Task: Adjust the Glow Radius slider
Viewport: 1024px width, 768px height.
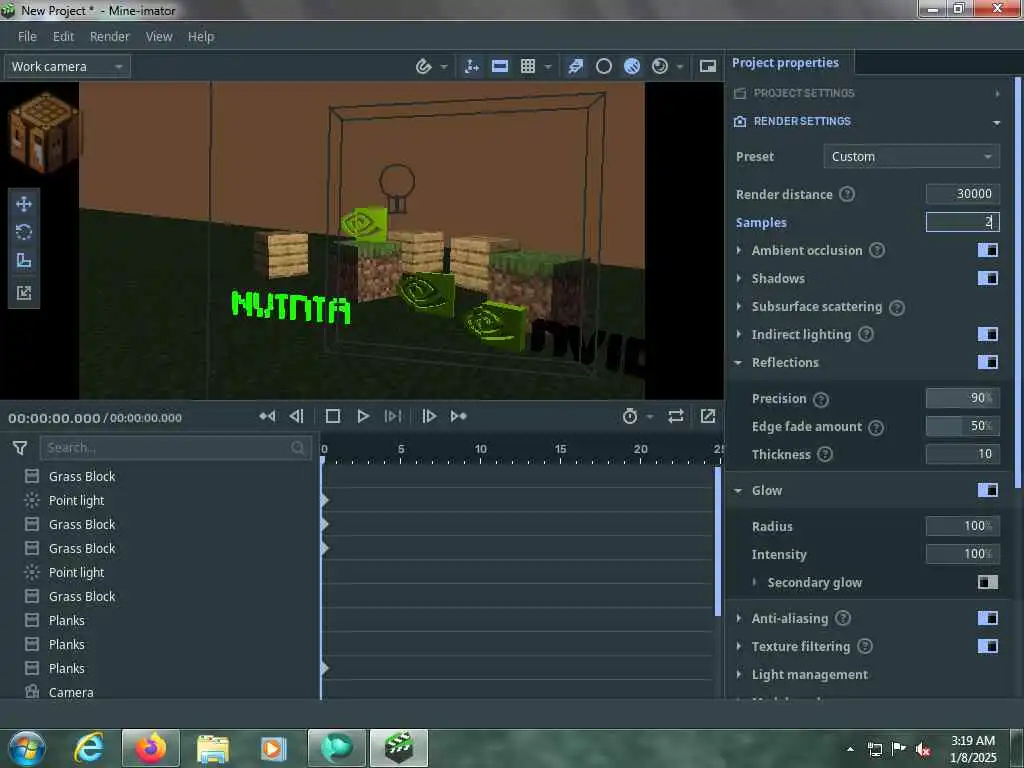Action: click(963, 526)
